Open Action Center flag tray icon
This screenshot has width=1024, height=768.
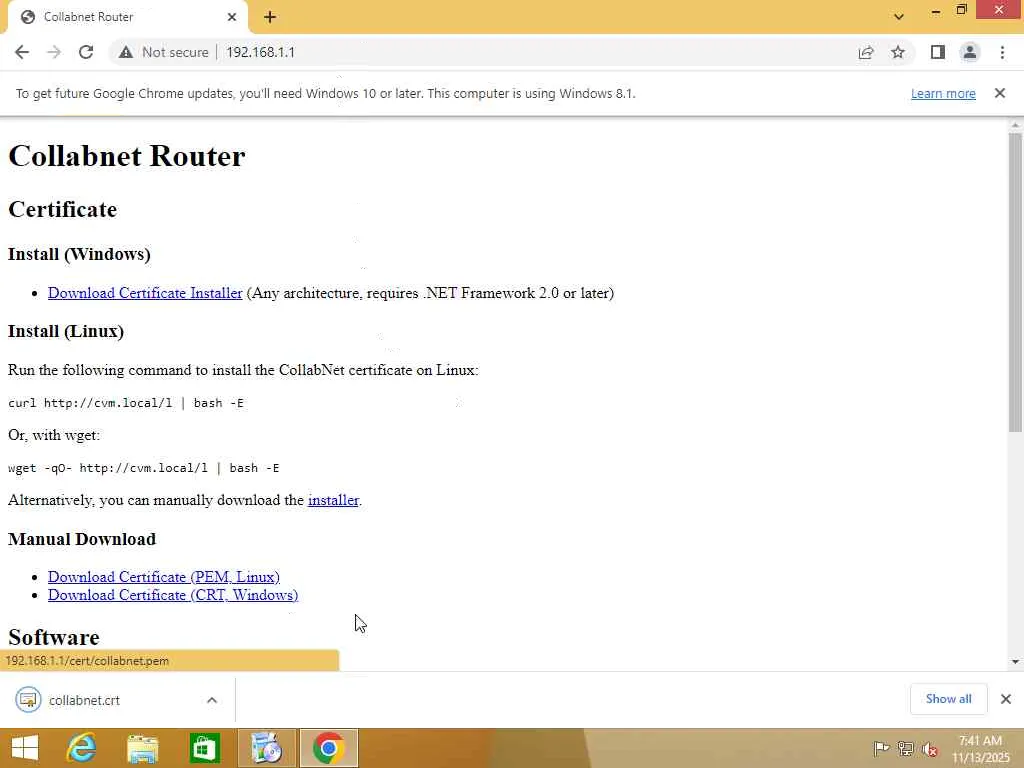(881, 749)
